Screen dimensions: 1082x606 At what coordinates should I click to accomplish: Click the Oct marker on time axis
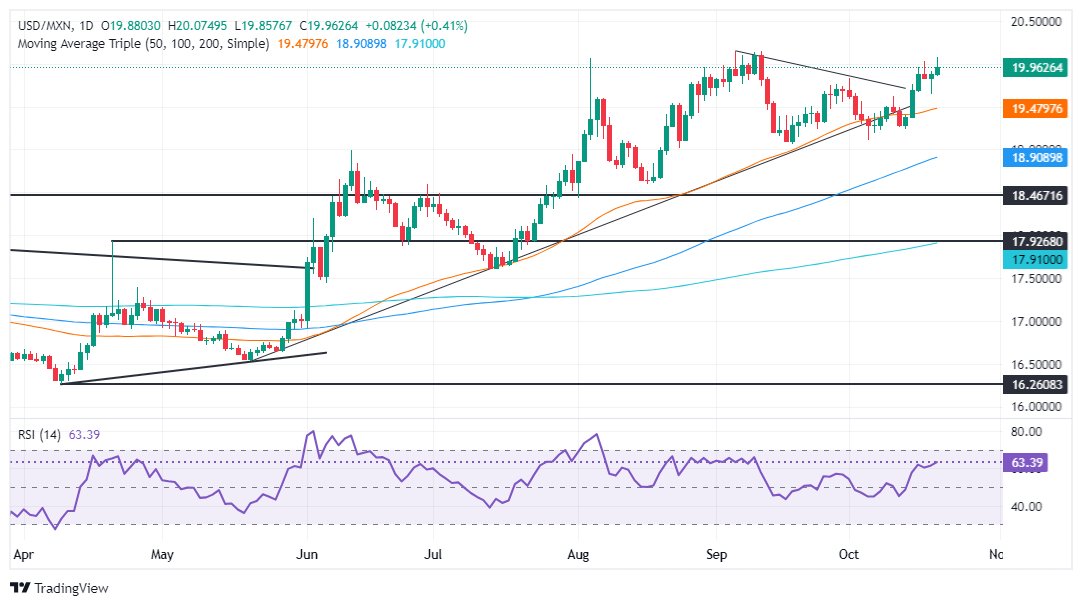point(849,554)
